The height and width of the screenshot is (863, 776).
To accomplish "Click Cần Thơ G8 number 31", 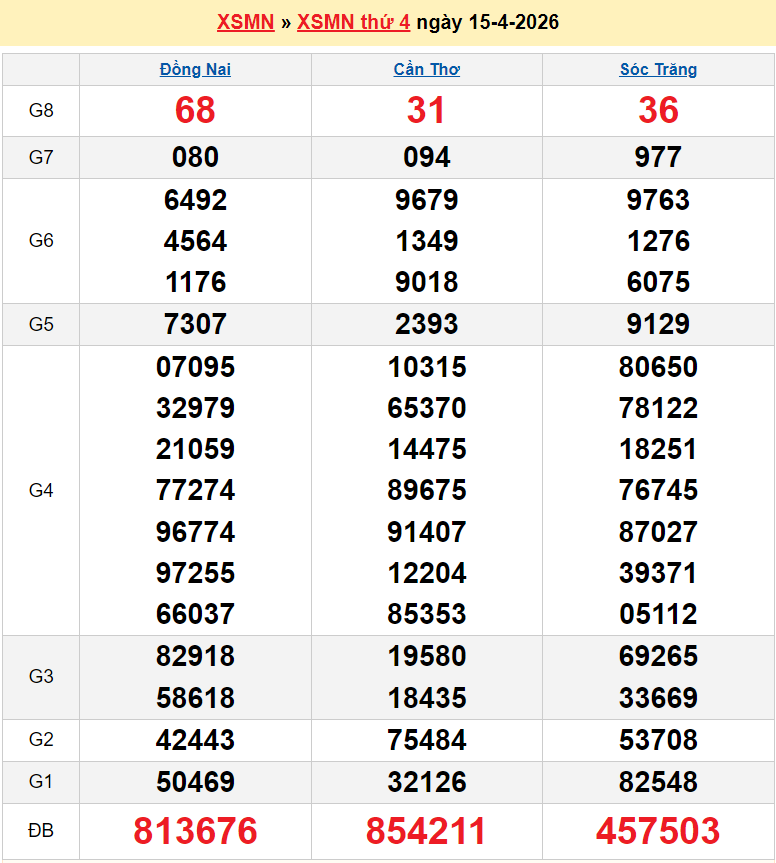I will point(427,111).
